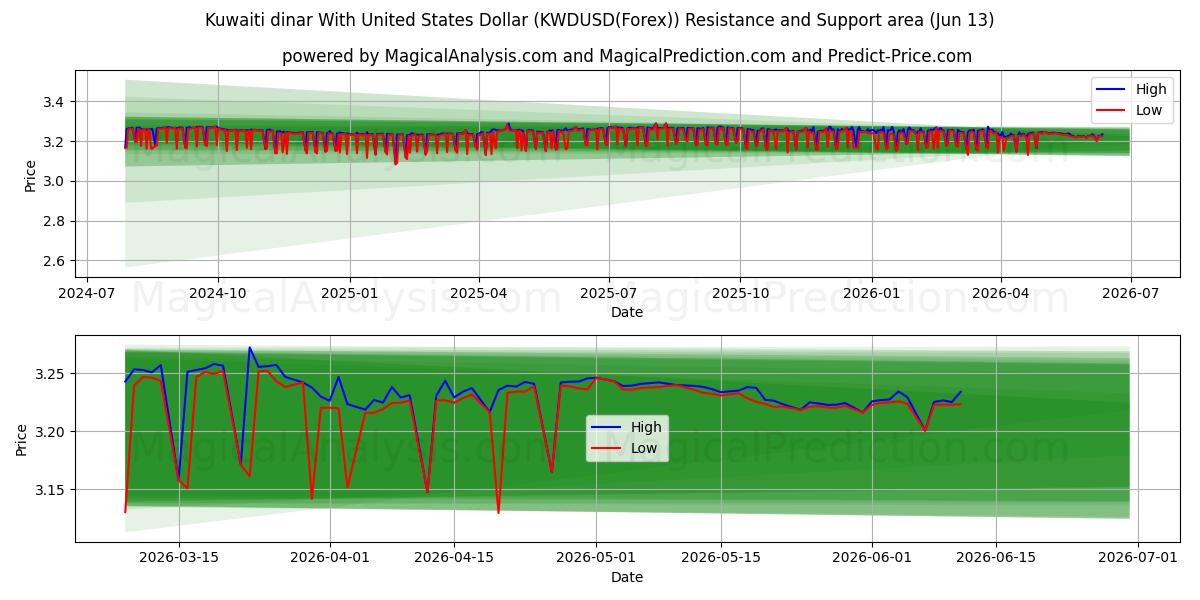Click the 2026-05-01 date tick label
The width and height of the screenshot is (1200, 600).
[x=596, y=560]
